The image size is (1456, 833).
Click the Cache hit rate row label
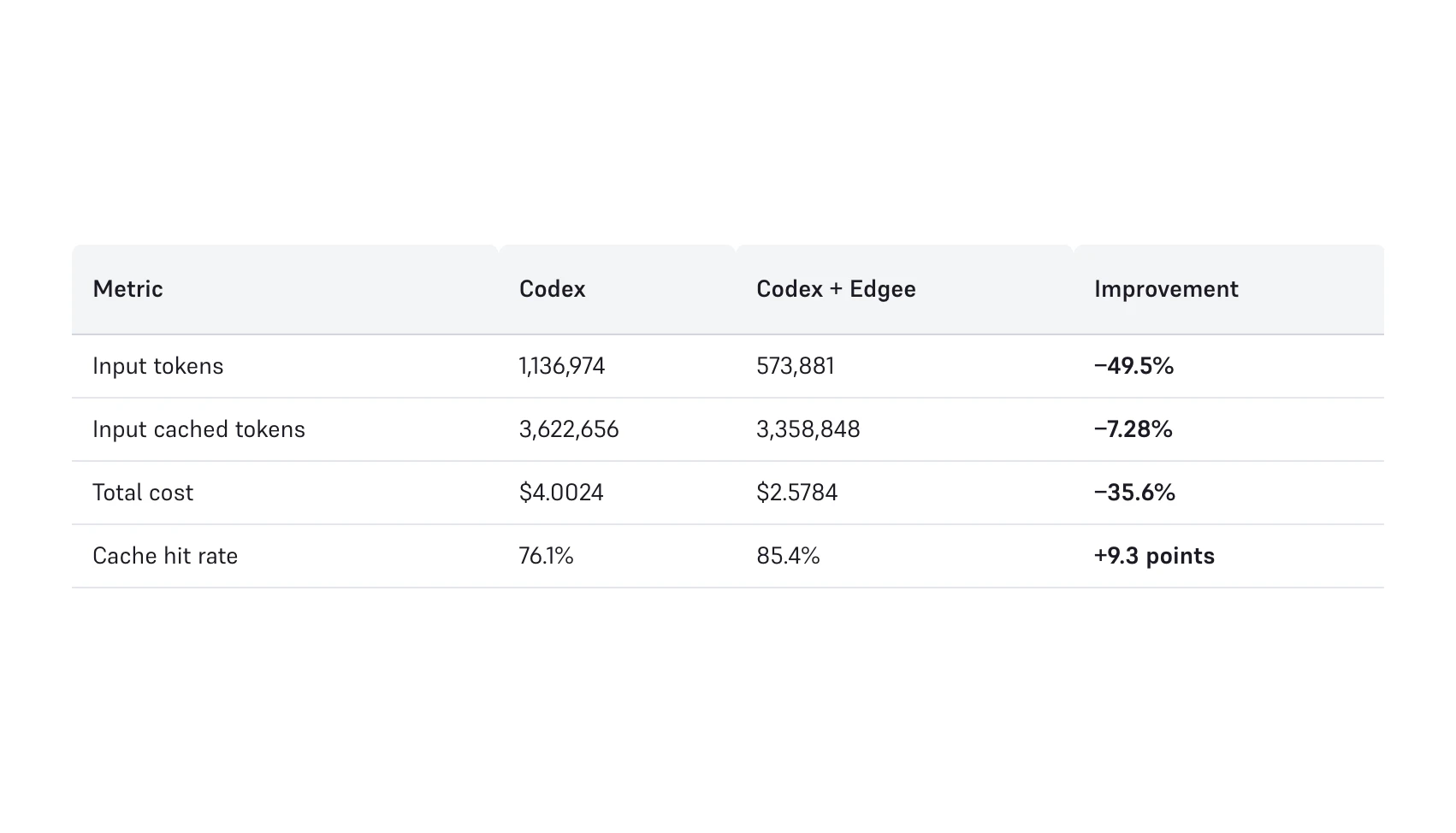click(165, 556)
